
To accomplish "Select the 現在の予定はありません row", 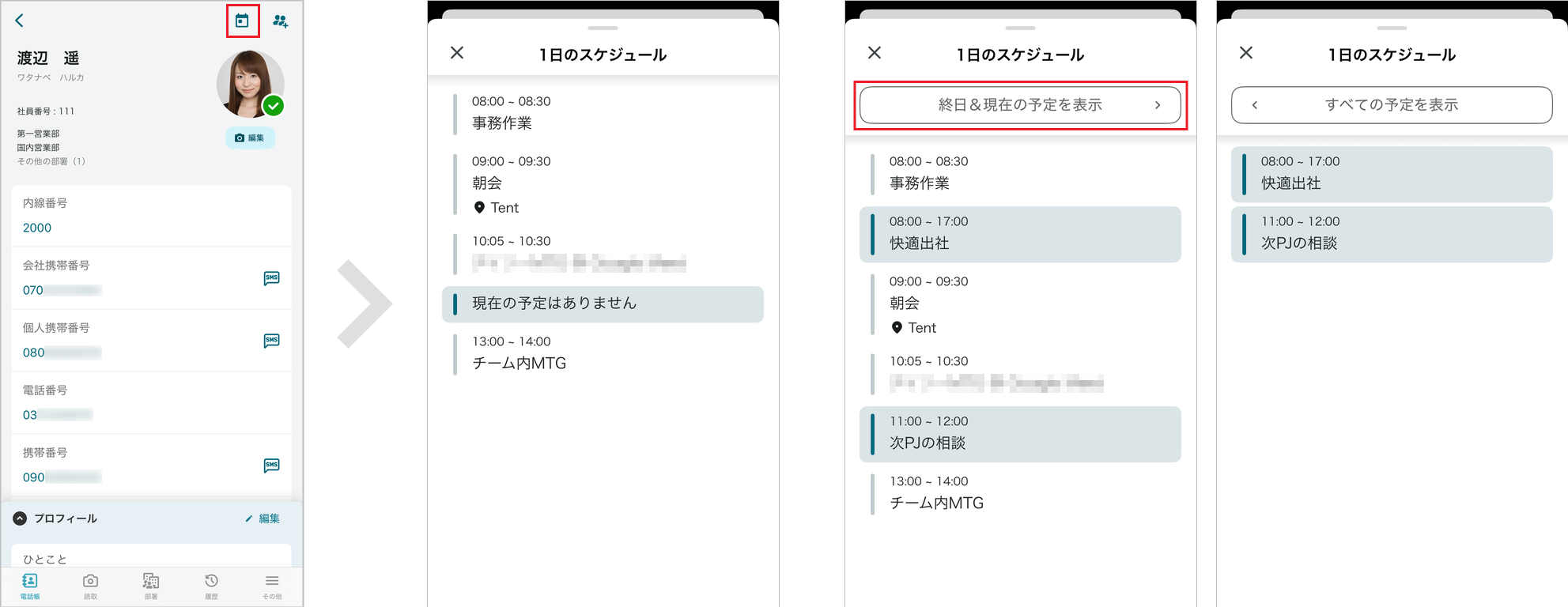I will point(603,303).
